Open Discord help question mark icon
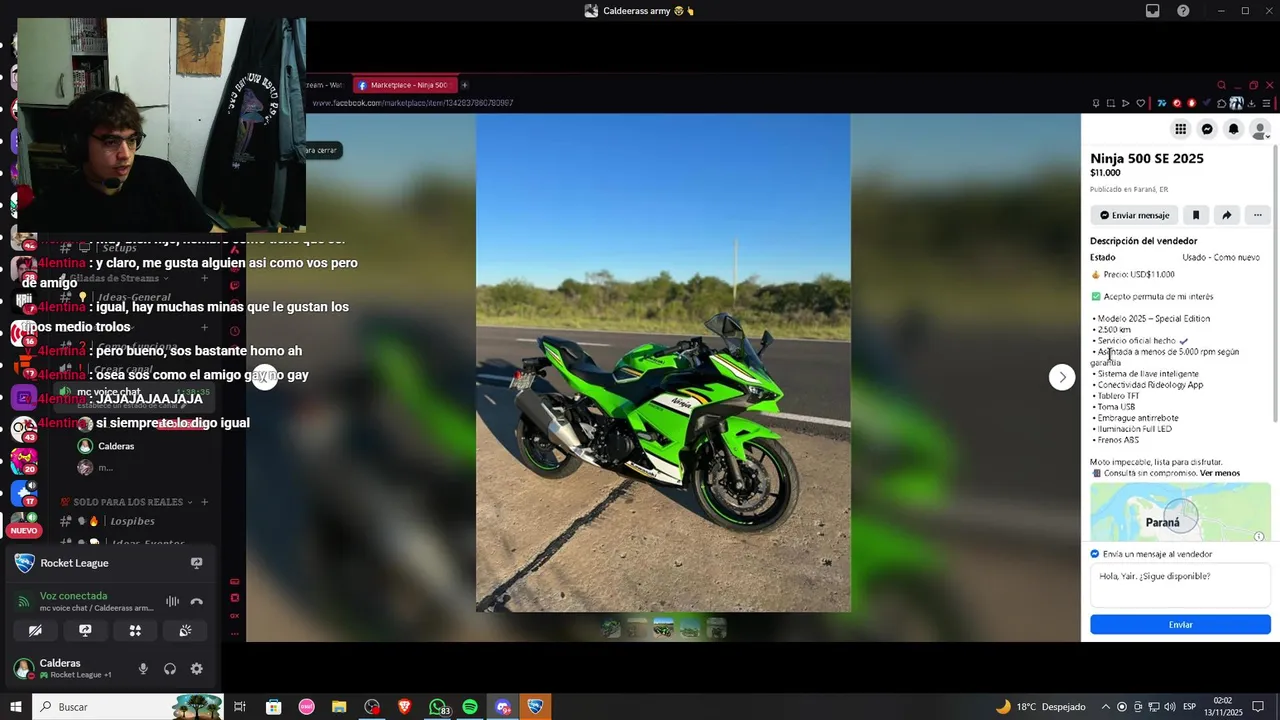Viewport: 1280px width, 720px height. coord(1183,11)
